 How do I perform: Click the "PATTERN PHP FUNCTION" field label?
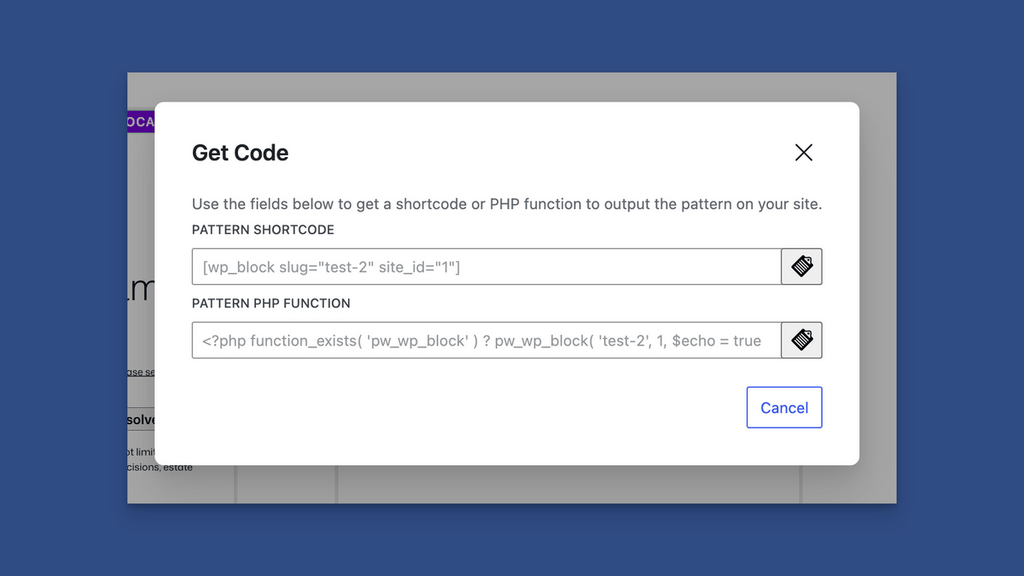click(271, 303)
